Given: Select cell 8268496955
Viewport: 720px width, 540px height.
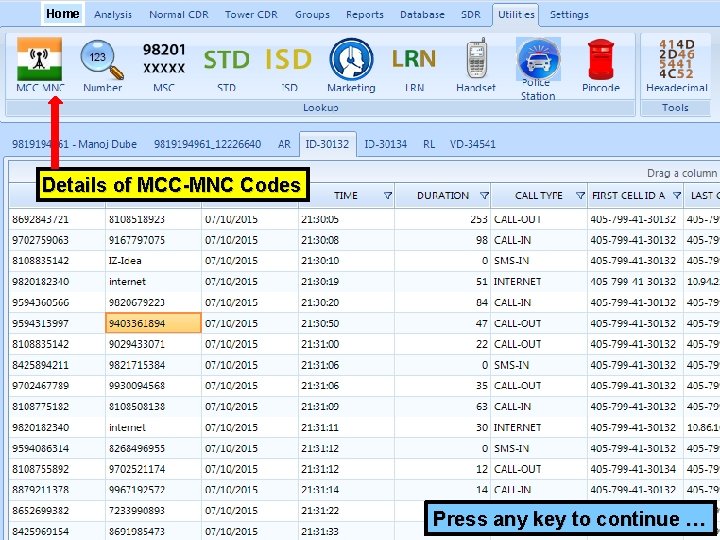Looking at the screenshot, I should 153,448.
